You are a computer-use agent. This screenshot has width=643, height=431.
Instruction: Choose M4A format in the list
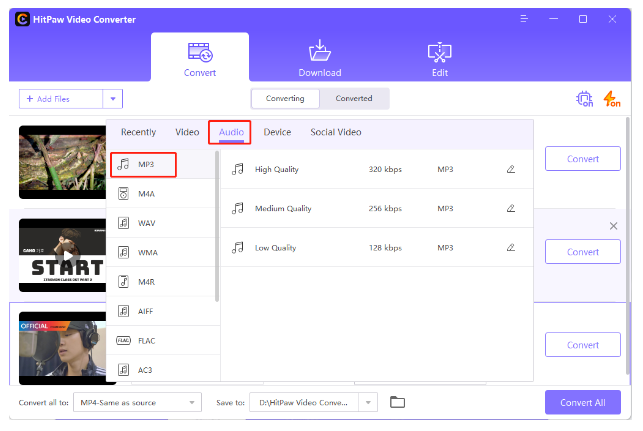pyautogui.click(x=161, y=194)
